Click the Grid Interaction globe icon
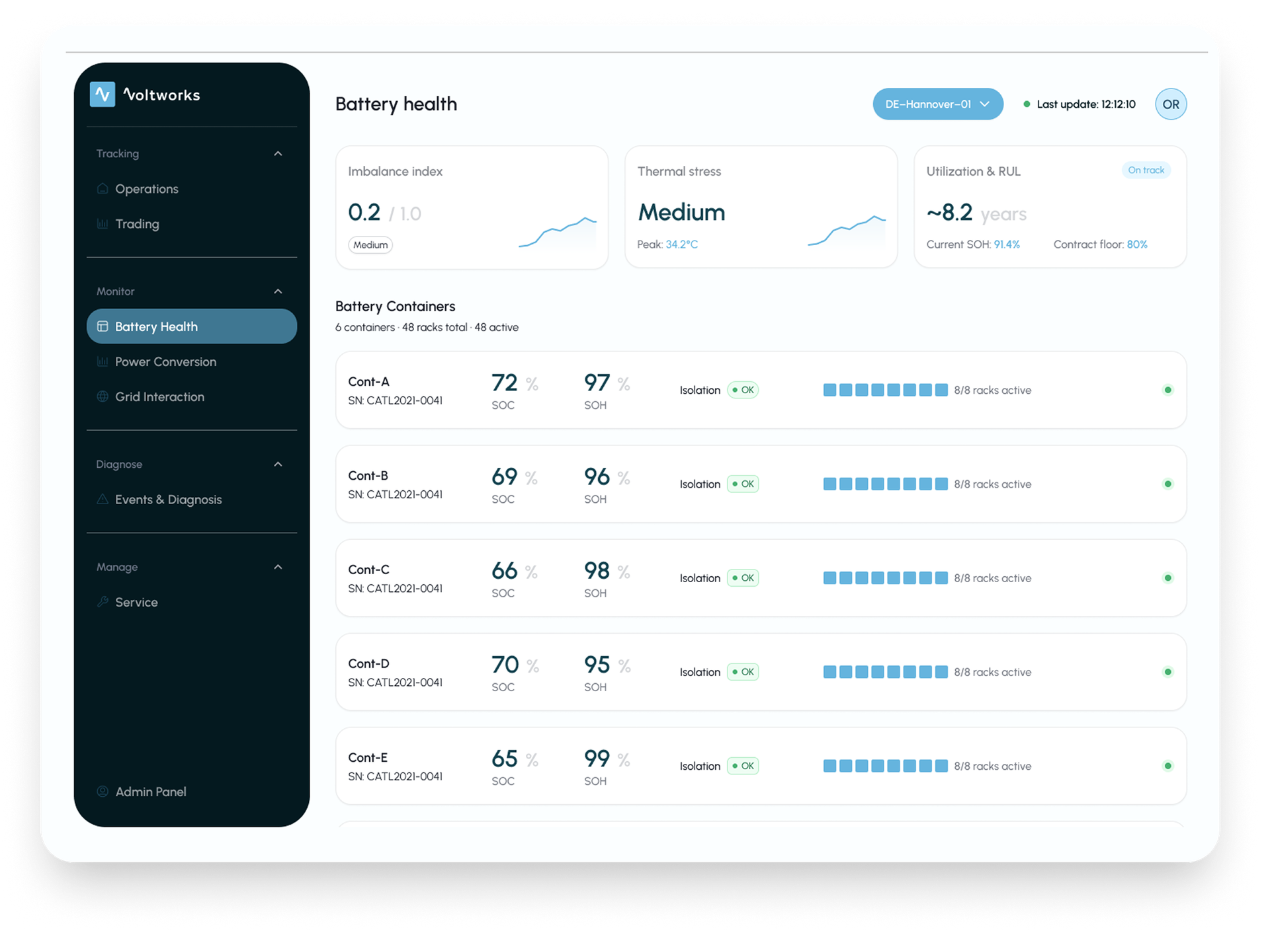Image resolution: width=1270 pixels, height=931 pixels. 102,397
